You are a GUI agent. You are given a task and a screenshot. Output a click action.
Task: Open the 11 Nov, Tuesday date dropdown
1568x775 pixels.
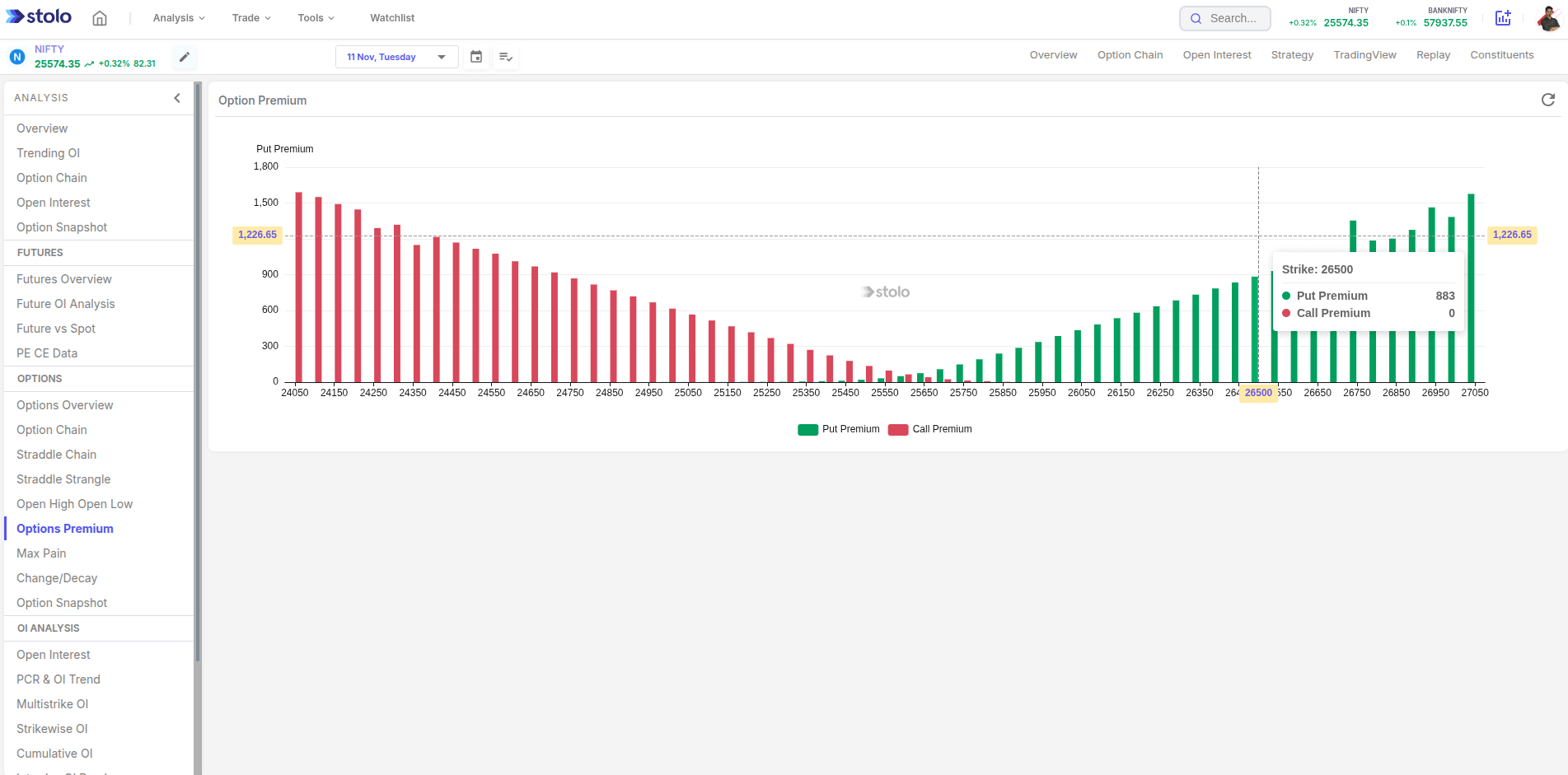[x=396, y=57]
